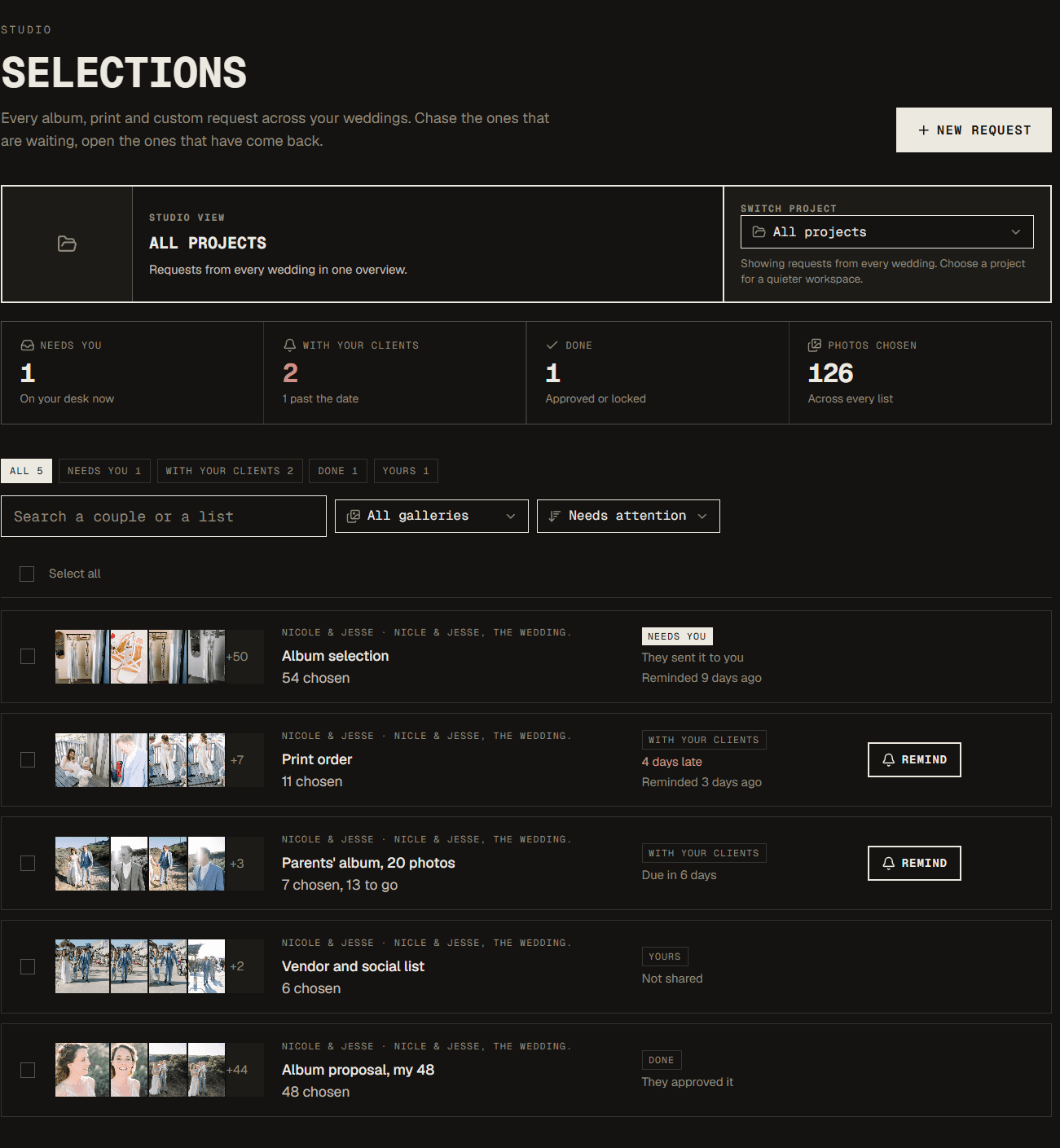Click the 'Not shared' status text
This screenshot has width=1060, height=1148.
click(x=672, y=979)
